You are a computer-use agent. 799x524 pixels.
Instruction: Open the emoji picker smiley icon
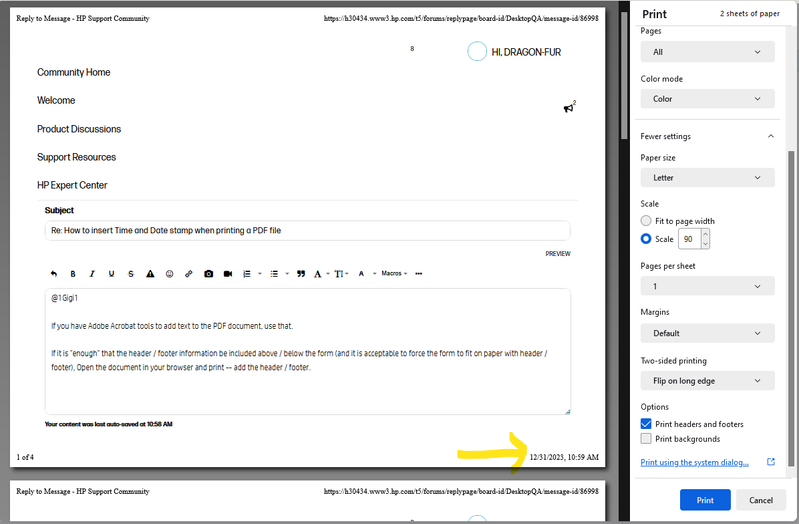(169, 274)
